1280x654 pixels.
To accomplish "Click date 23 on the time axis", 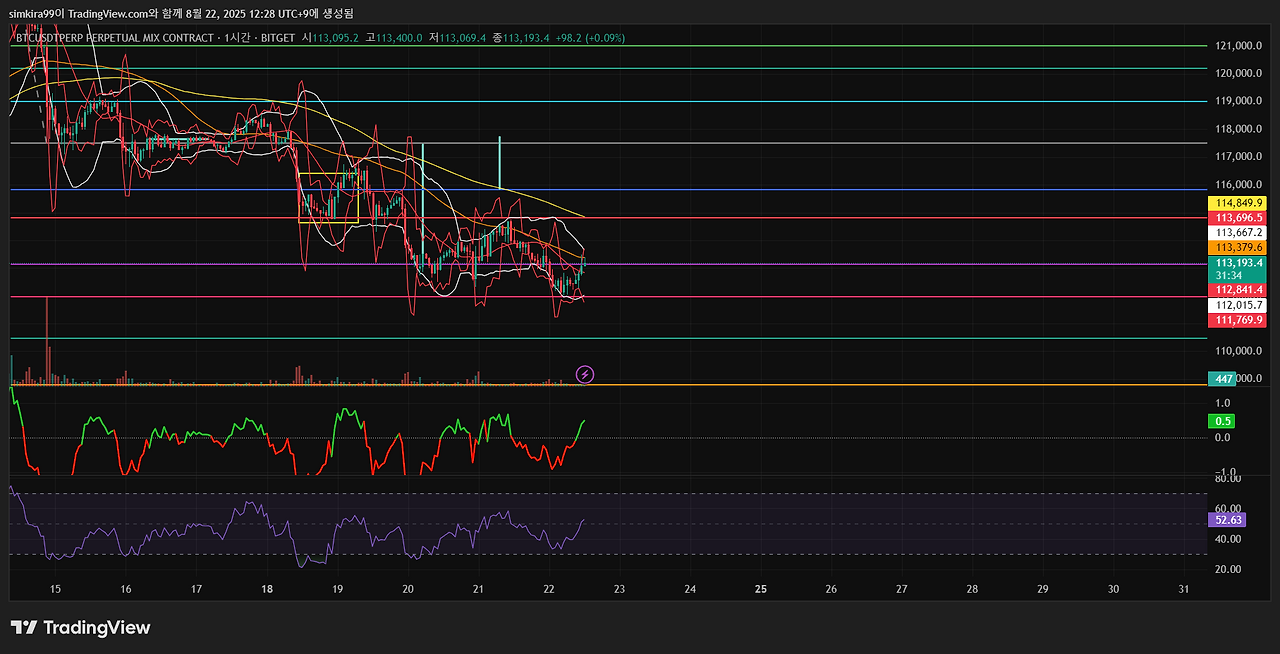I will pos(619,590).
